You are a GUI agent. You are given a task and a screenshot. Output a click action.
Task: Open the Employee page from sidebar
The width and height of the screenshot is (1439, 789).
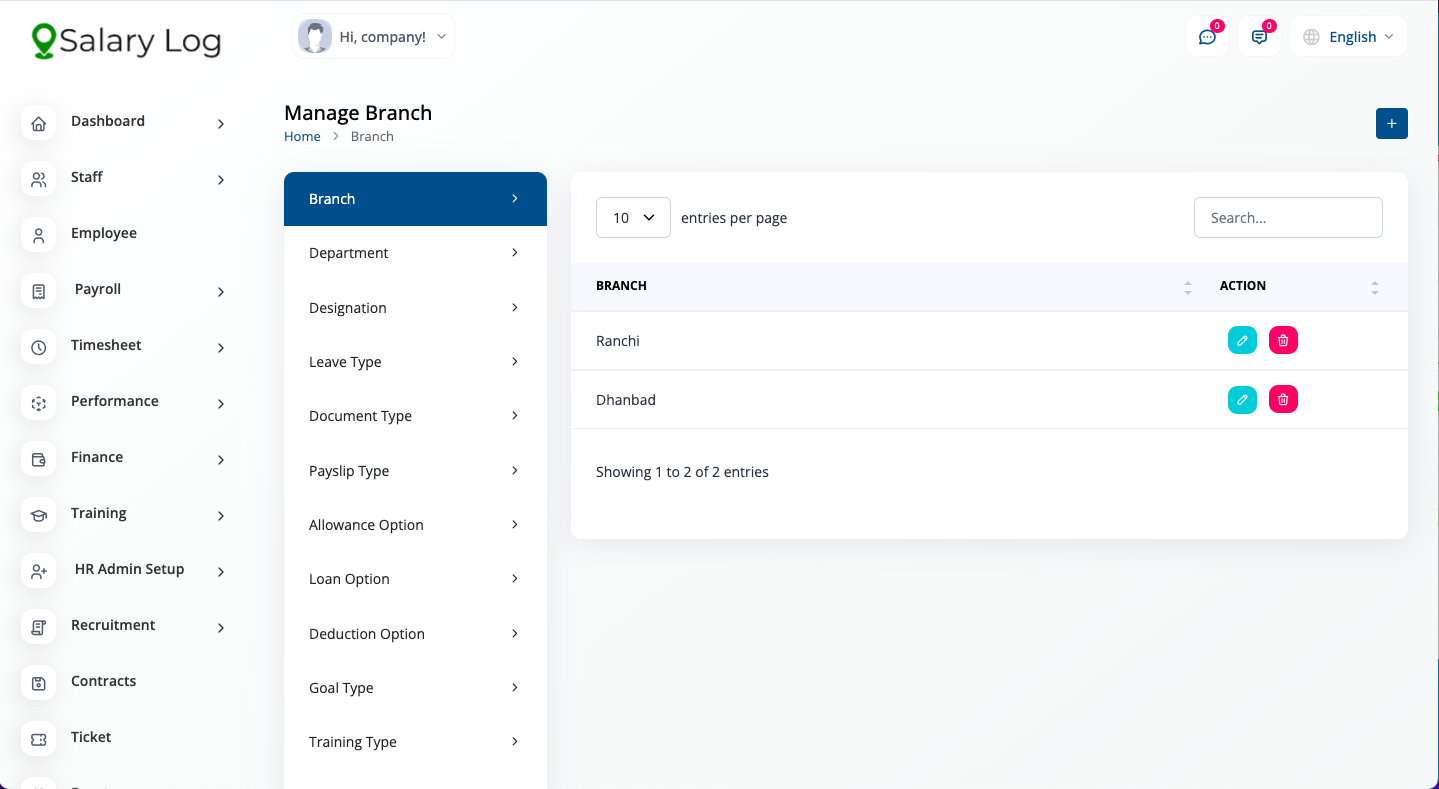pos(103,233)
